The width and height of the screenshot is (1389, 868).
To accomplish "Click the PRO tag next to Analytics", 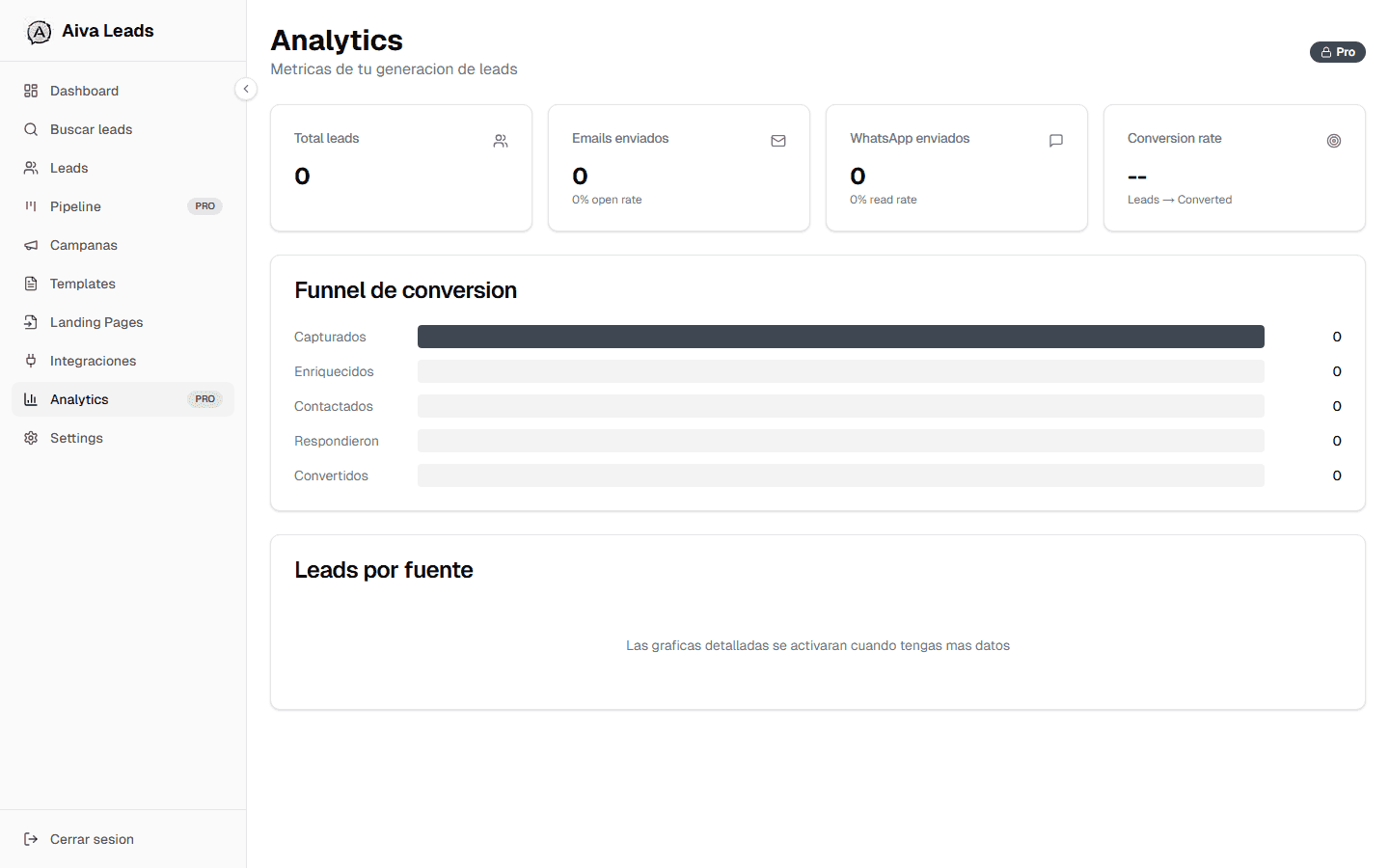I will [x=204, y=399].
